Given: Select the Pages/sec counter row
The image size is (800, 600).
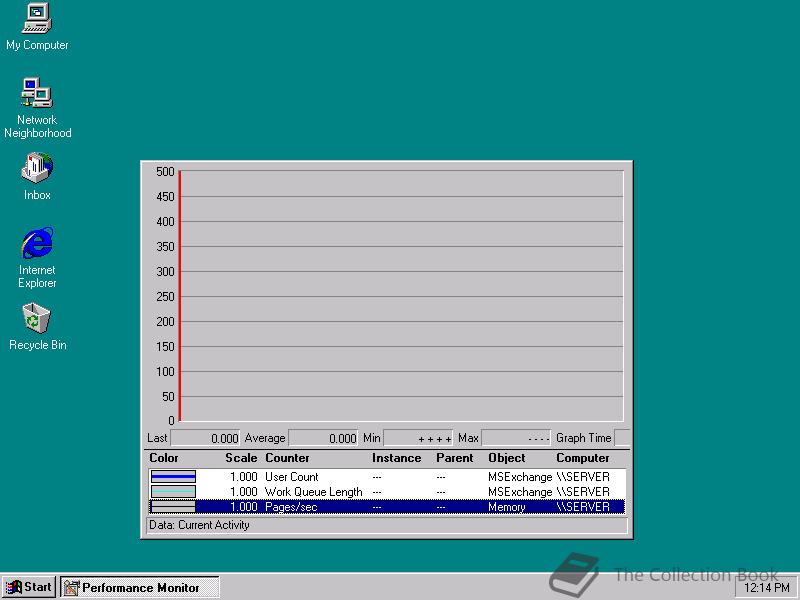Looking at the screenshot, I should (x=387, y=507).
